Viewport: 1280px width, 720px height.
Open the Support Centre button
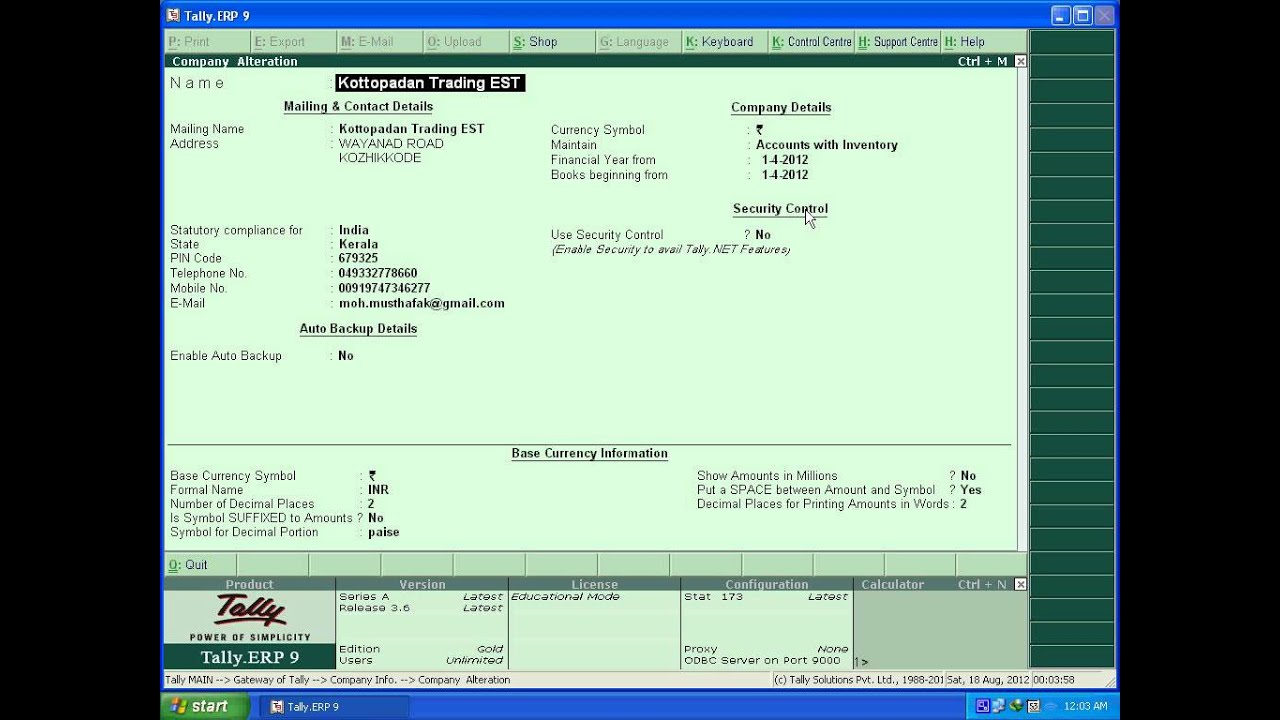point(897,42)
